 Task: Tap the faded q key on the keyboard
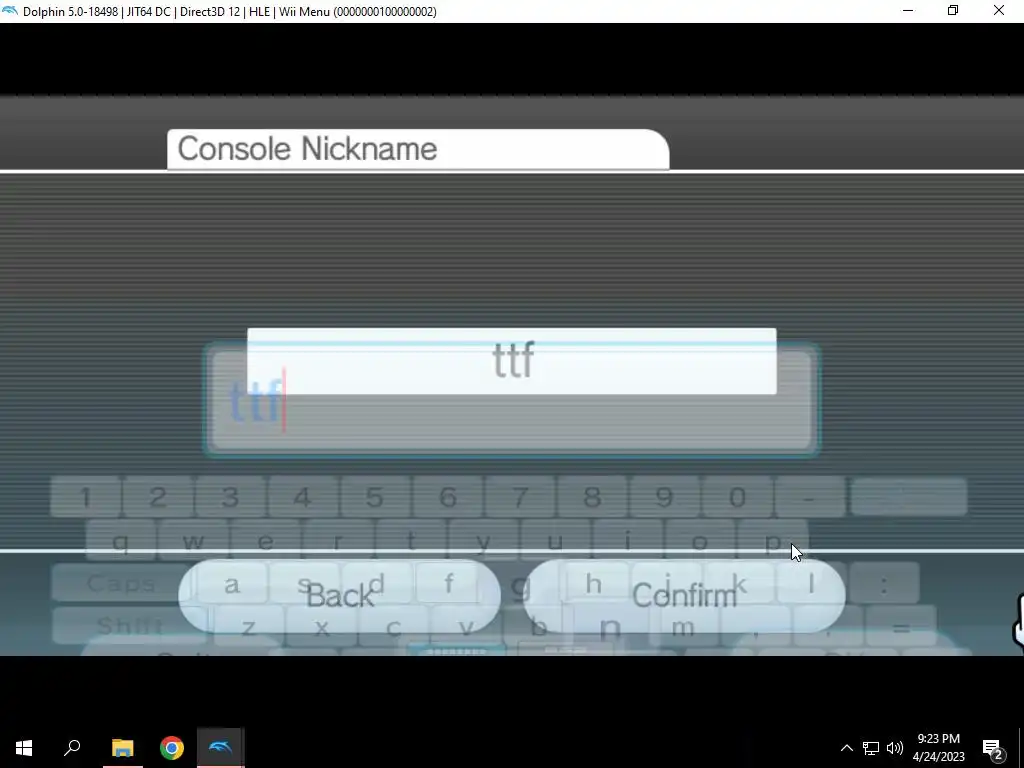[x=121, y=541]
